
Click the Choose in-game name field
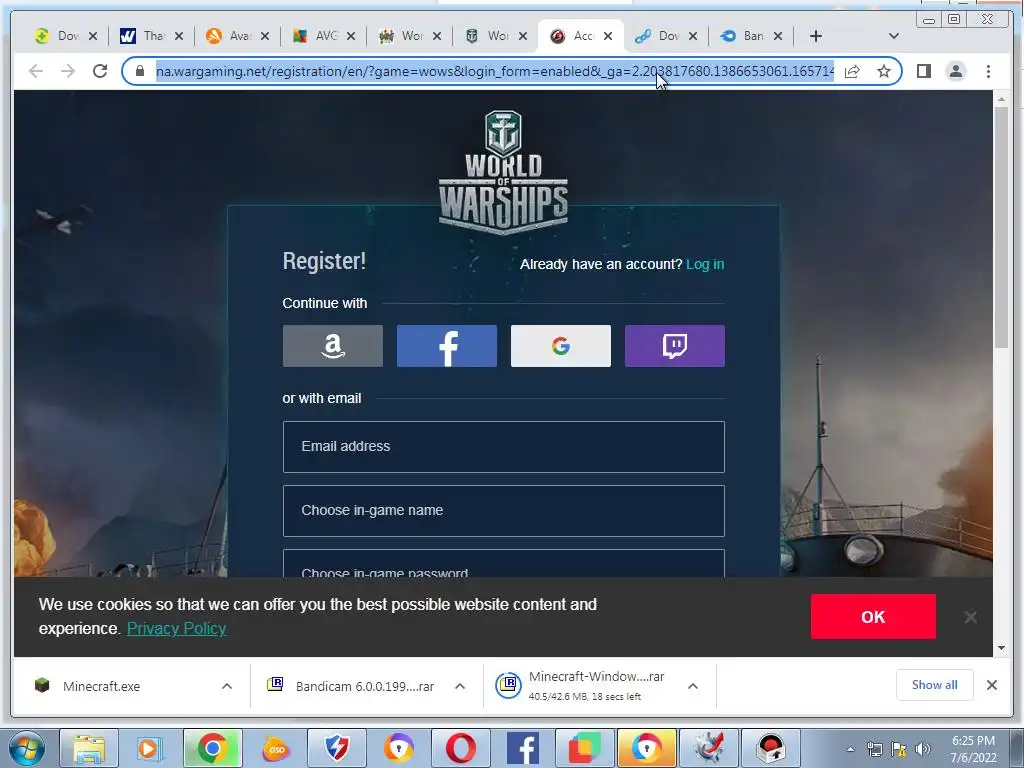(x=504, y=511)
